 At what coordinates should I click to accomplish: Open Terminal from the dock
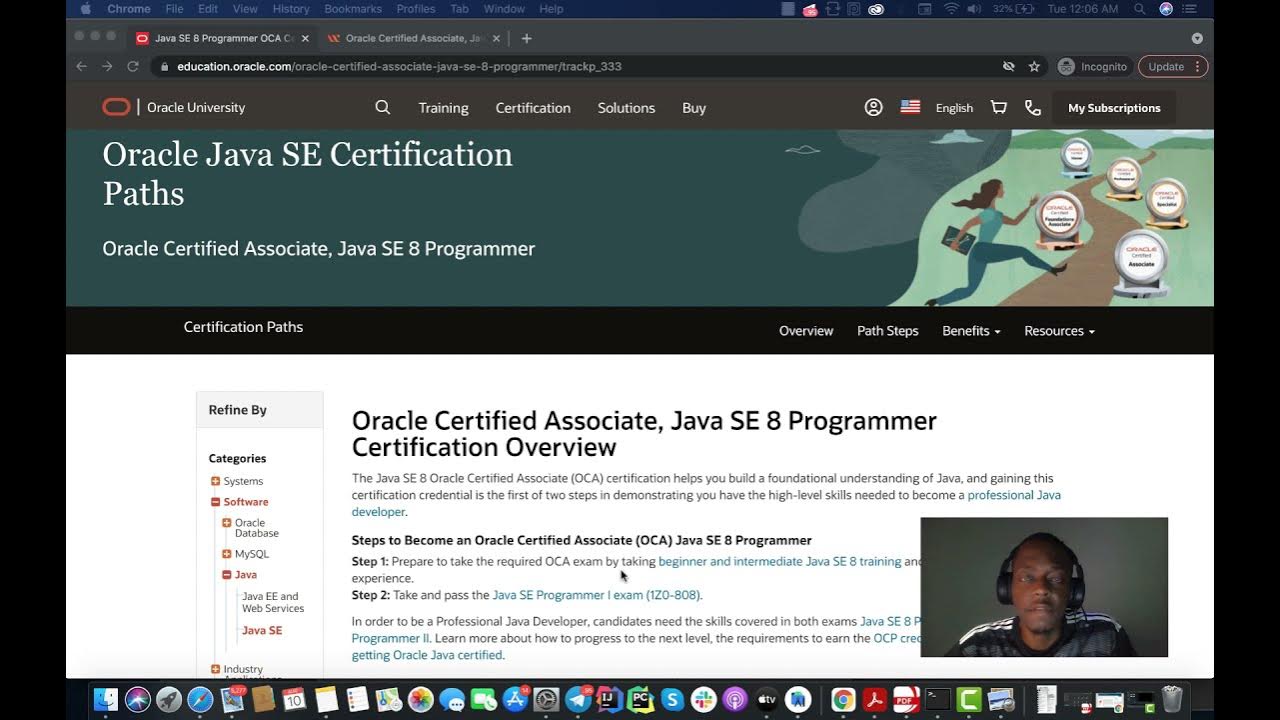pos(937,700)
